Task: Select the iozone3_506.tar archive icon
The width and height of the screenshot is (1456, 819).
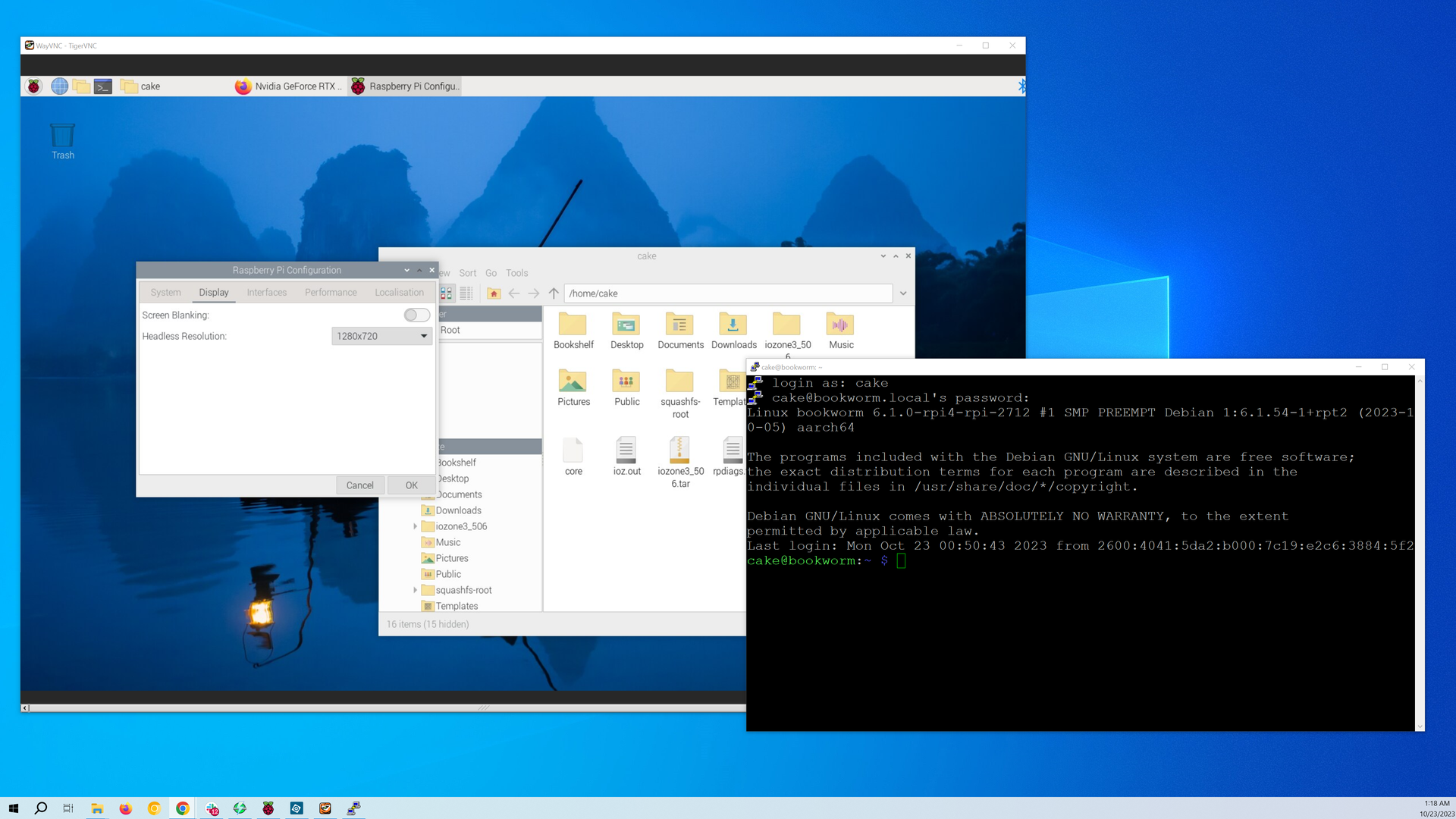Action: click(680, 463)
